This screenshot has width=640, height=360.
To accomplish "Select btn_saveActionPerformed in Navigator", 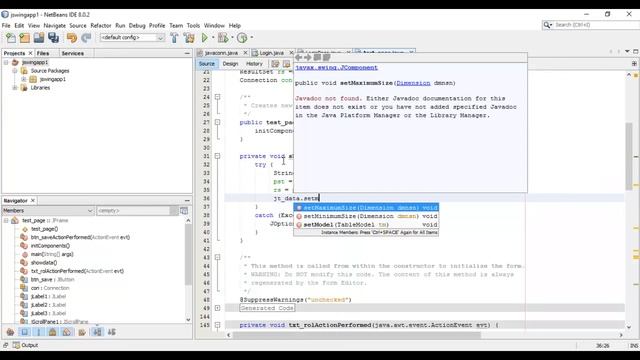I will (80, 237).
